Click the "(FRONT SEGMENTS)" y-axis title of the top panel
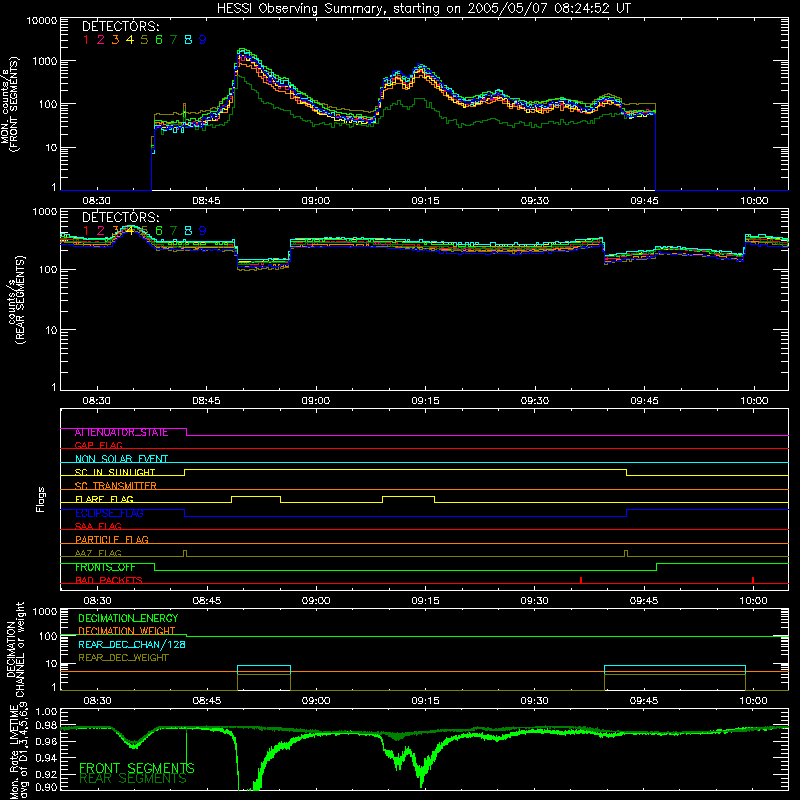The image size is (800, 800). click(x=15, y=105)
